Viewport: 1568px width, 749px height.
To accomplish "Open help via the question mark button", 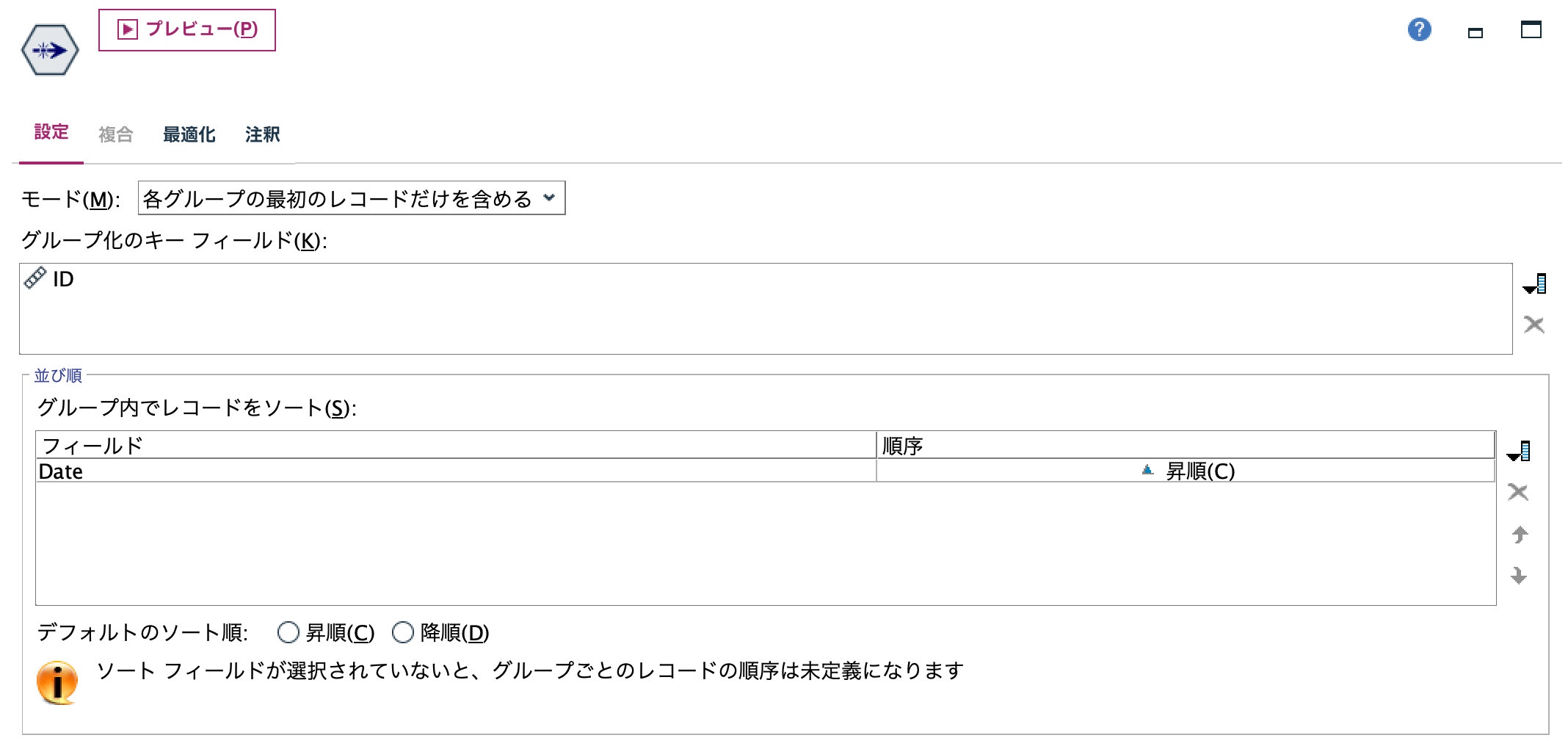I will click(1419, 29).
